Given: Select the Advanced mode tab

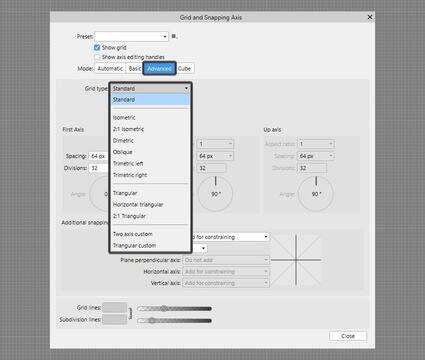Looking at the screenshot, I should click(x=159, y=69).
